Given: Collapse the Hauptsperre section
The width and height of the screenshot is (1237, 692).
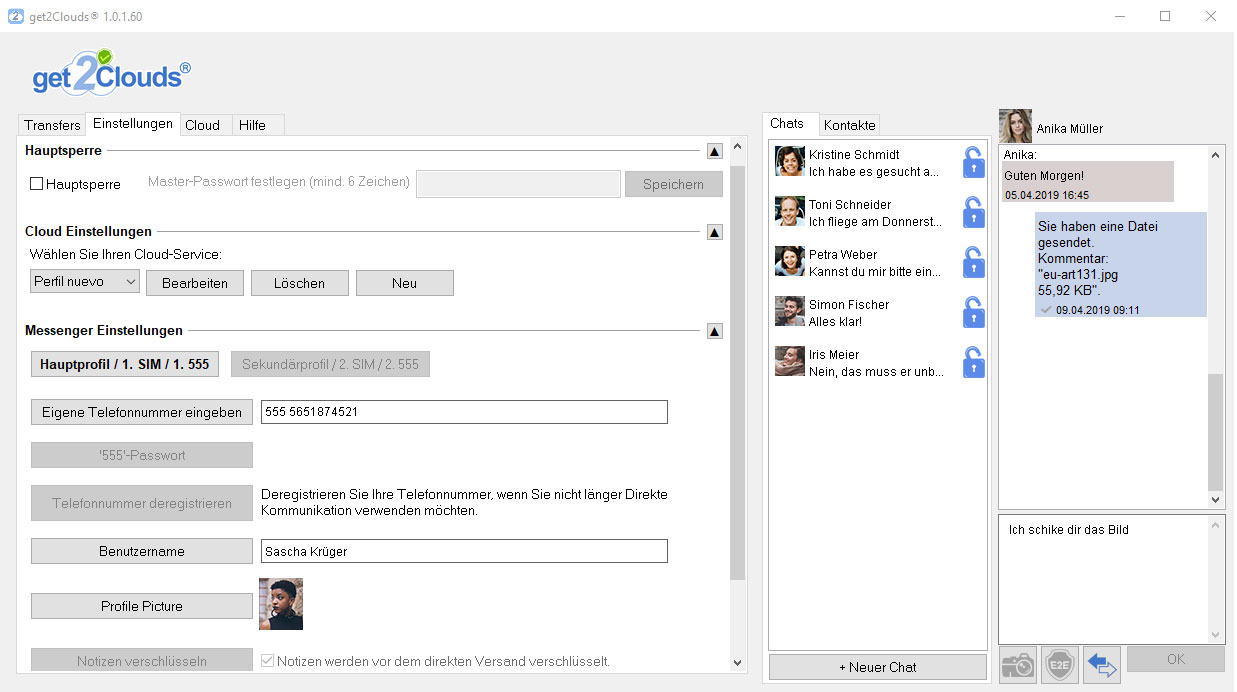Looking at the screenshot, I should [714, 151].
